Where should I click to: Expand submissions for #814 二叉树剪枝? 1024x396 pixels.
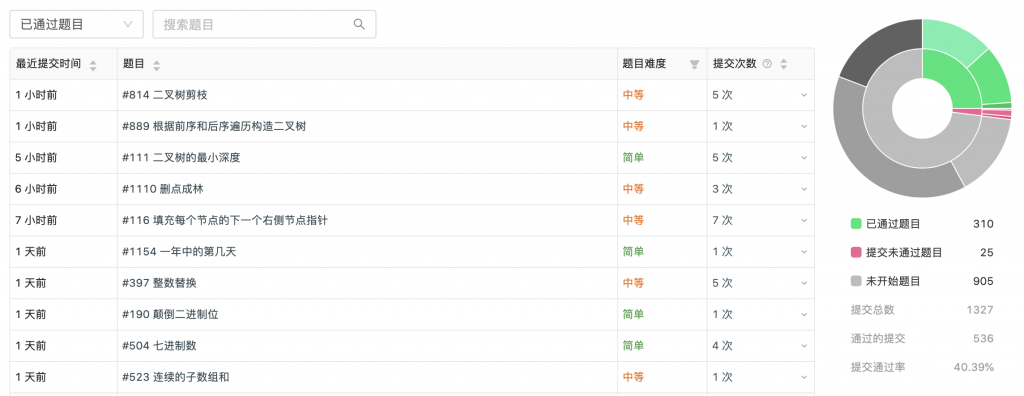pos(804,95)
